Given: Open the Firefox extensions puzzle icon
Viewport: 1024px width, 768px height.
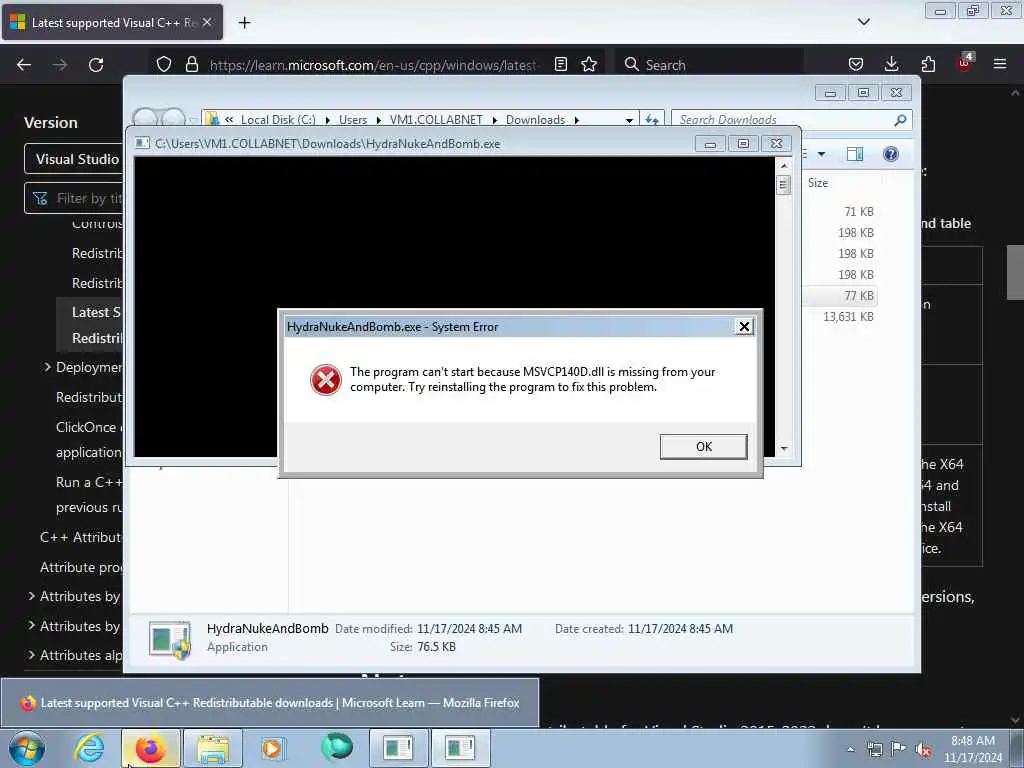Looking at the screenshot, I should coord(928,64).
